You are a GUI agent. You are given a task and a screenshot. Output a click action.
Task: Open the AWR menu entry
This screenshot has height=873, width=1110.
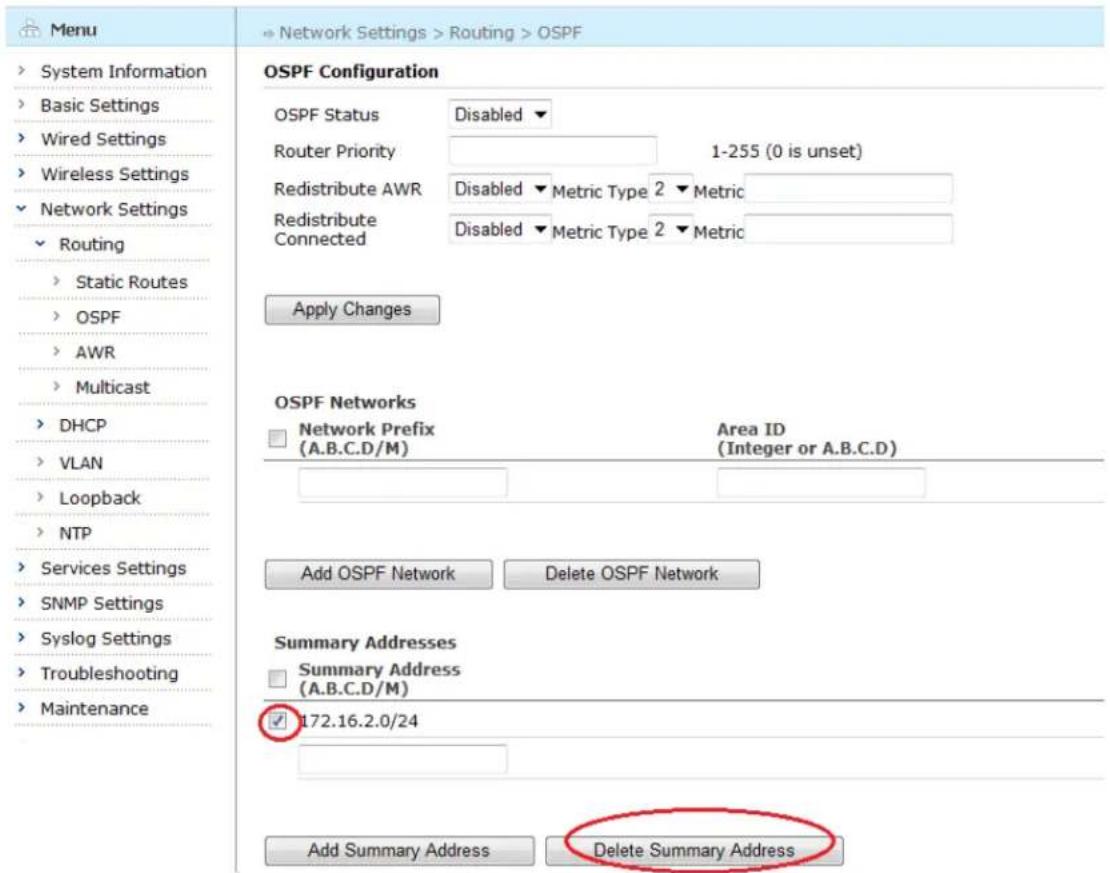95,352
